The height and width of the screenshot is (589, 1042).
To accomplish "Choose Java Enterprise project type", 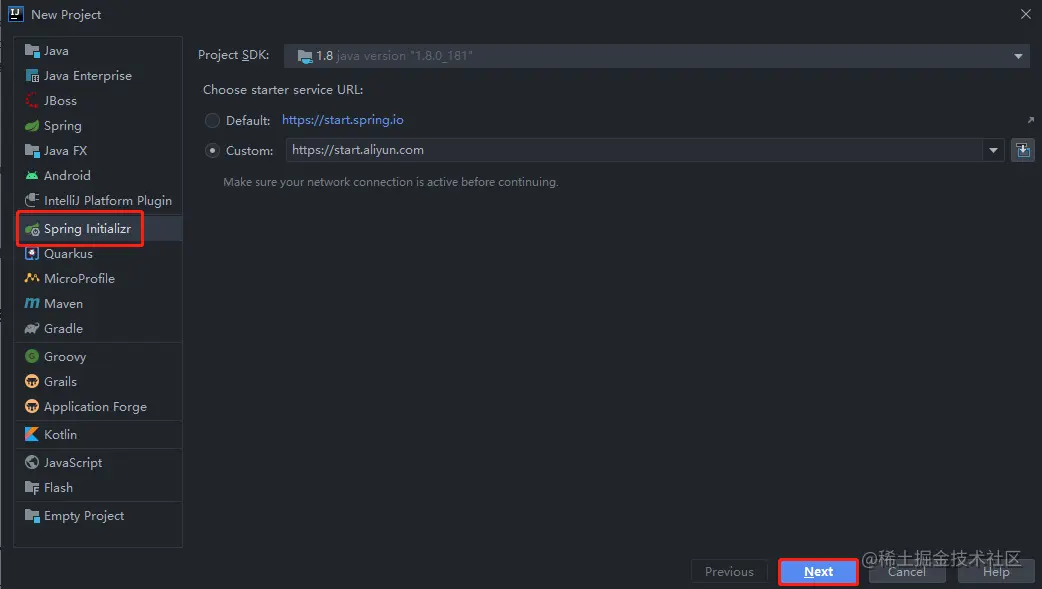I will pos(88,76).
